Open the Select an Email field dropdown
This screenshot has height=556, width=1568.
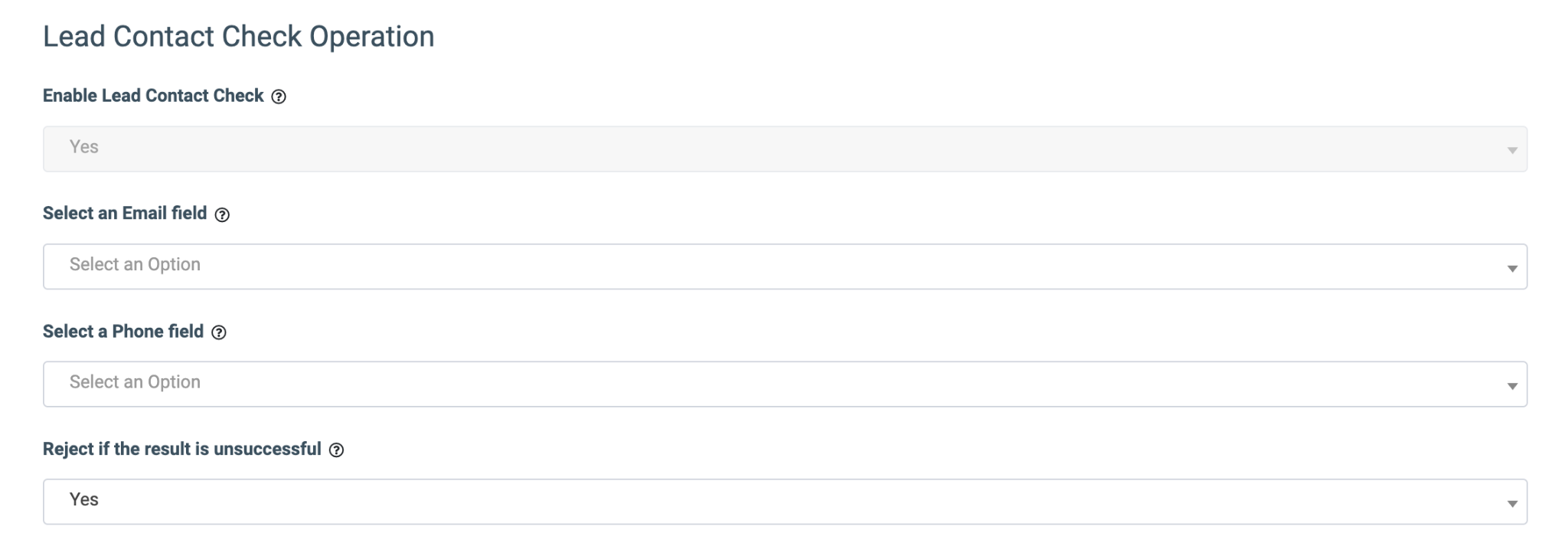click(x=784, y=267)
